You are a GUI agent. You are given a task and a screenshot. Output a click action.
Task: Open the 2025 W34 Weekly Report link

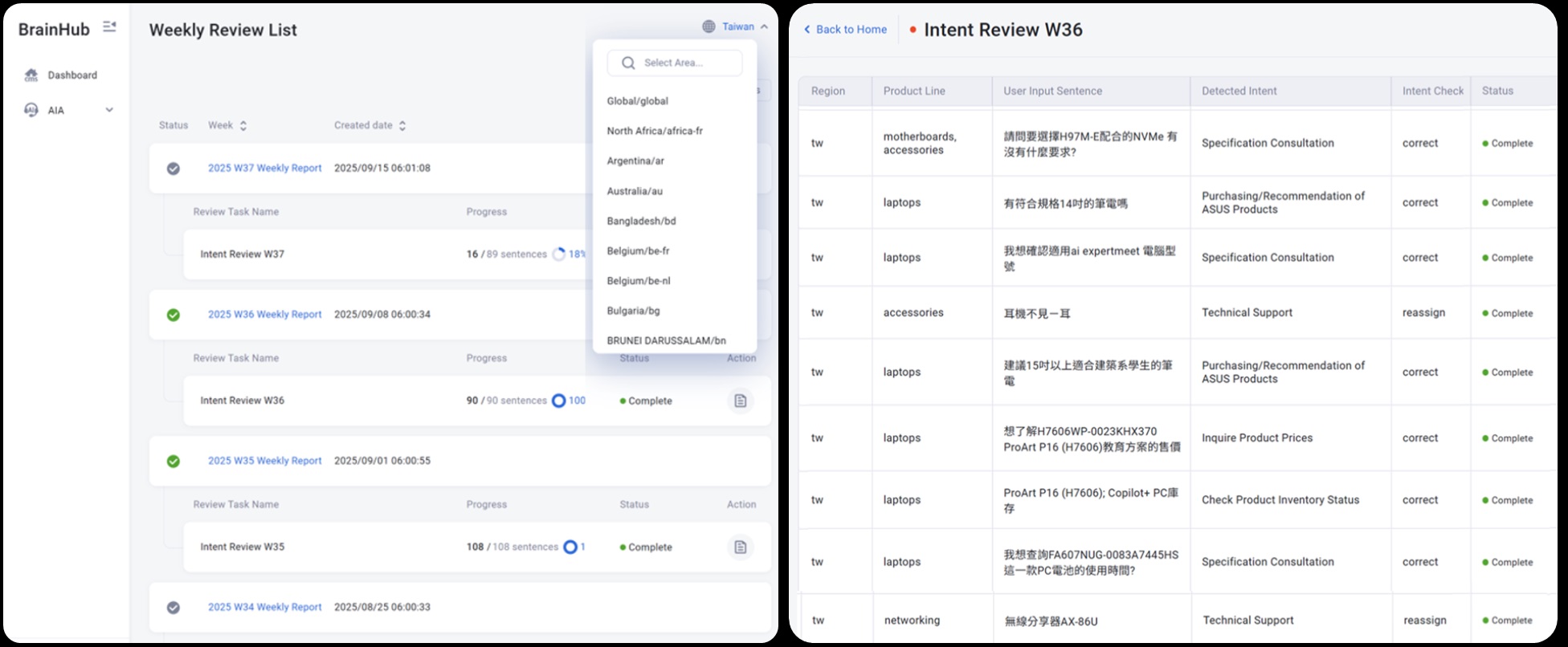[264, 607]
